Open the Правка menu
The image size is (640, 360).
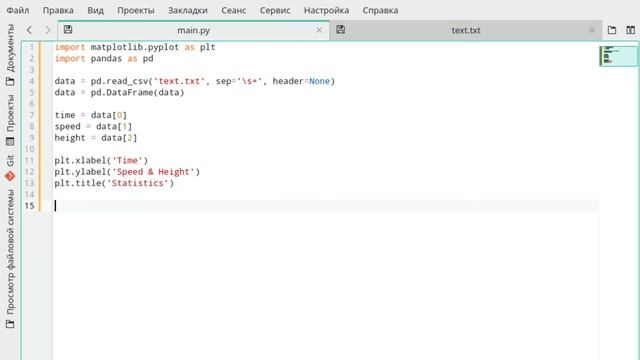tap(58, 10)
